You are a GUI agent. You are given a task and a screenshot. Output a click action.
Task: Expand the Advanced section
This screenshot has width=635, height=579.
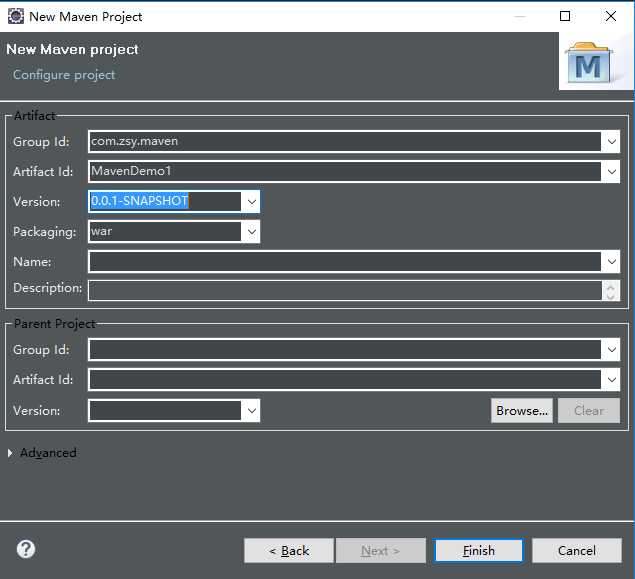point(11,453)
